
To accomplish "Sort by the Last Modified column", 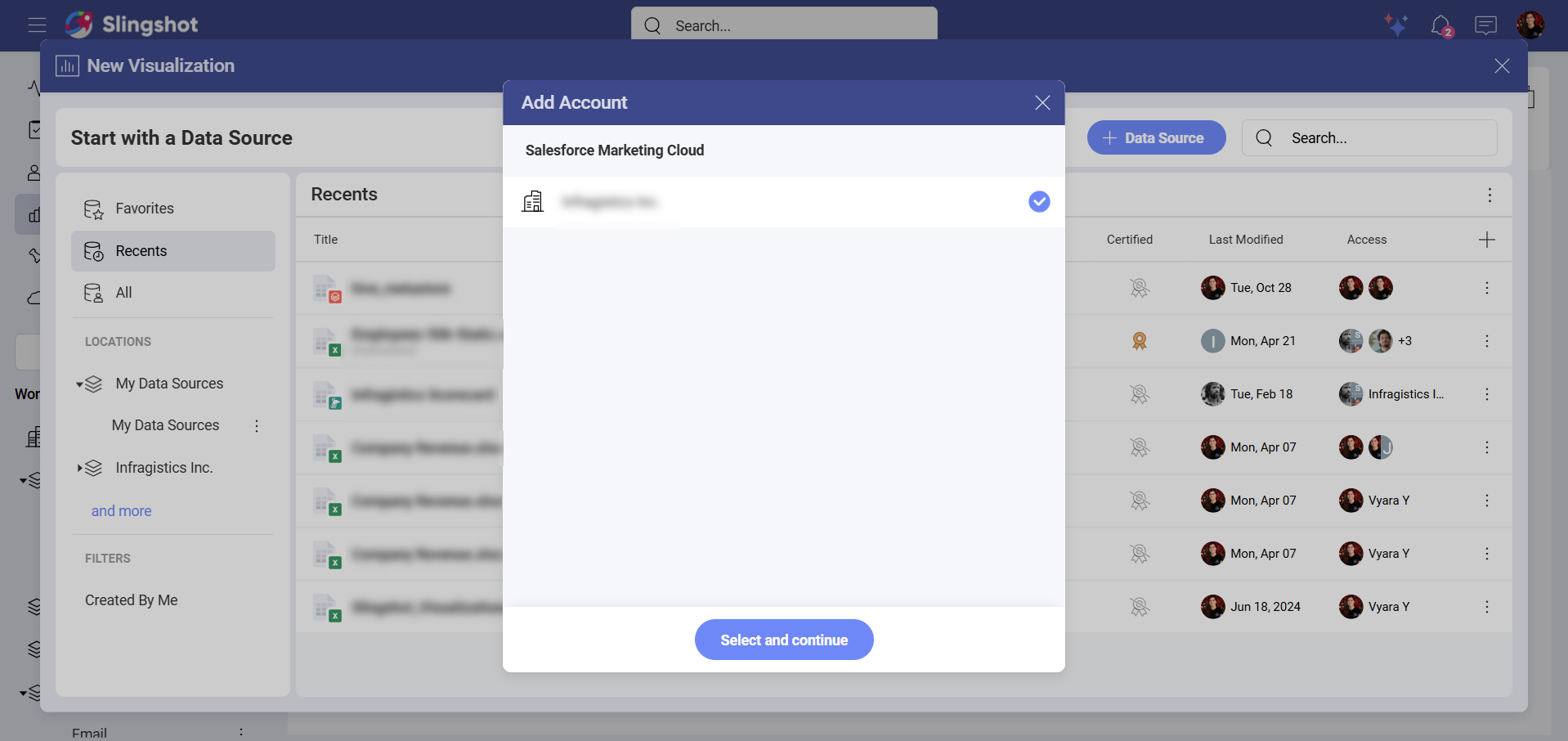I will [1246, 240].
